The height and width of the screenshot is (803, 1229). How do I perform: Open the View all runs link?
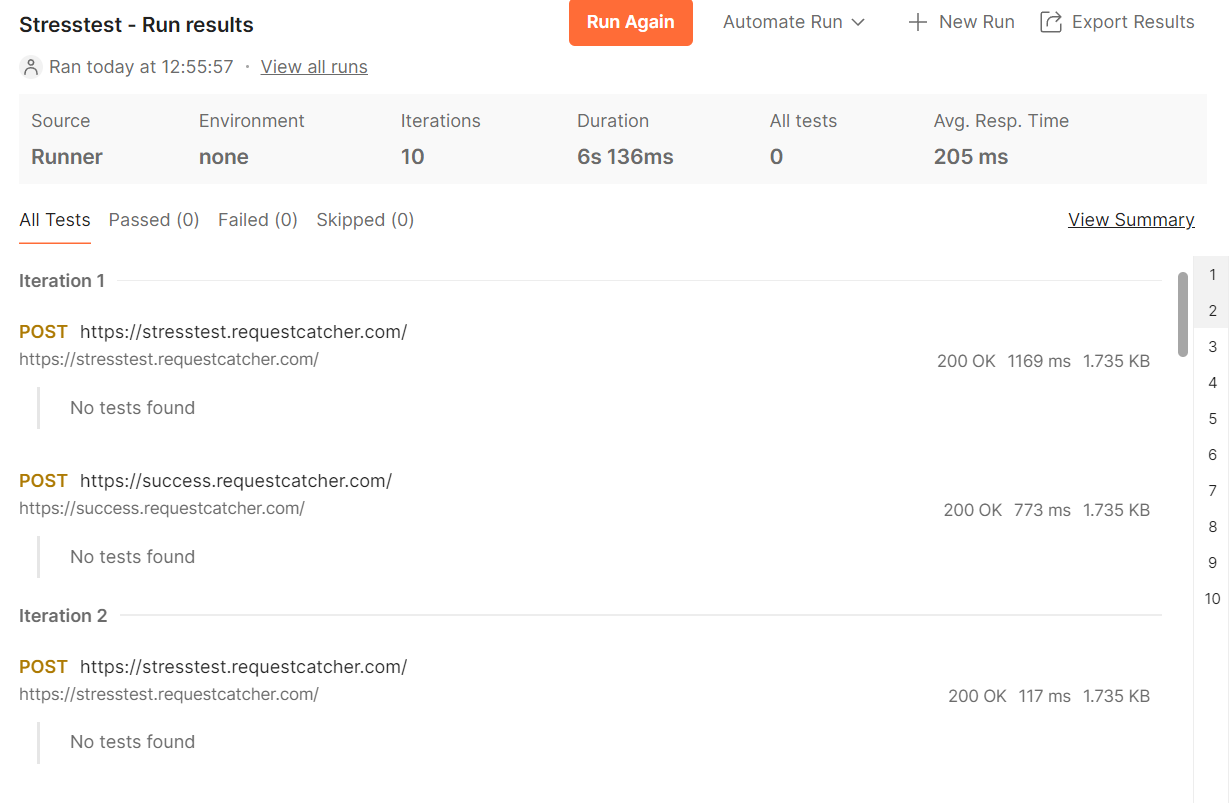tap(314, 67)
